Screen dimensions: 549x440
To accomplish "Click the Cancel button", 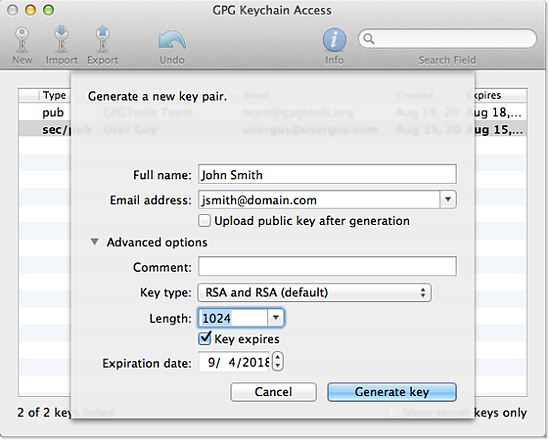I will (x=273, y=392).
